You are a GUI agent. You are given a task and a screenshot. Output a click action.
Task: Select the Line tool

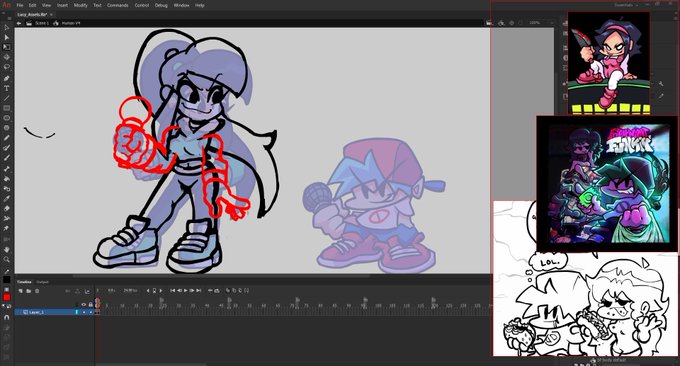pos(7,98)
